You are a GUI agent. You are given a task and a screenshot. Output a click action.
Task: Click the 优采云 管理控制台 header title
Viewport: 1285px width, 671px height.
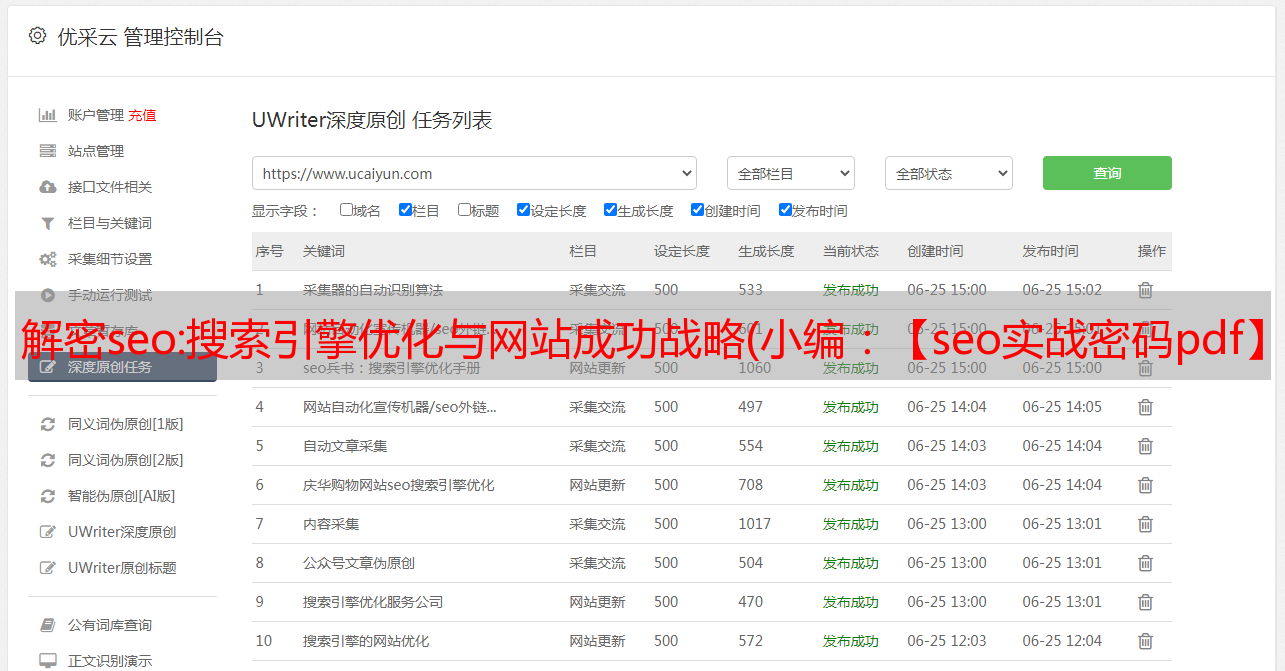click(140, 37)
